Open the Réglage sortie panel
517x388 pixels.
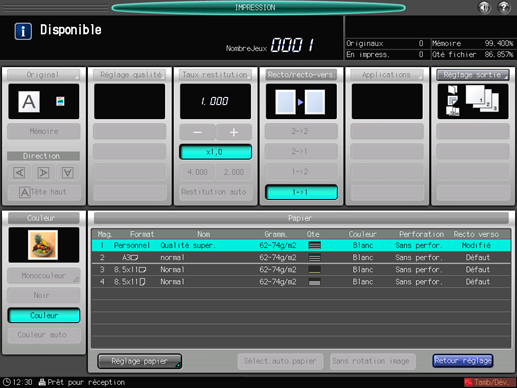(x=473, y=75)
